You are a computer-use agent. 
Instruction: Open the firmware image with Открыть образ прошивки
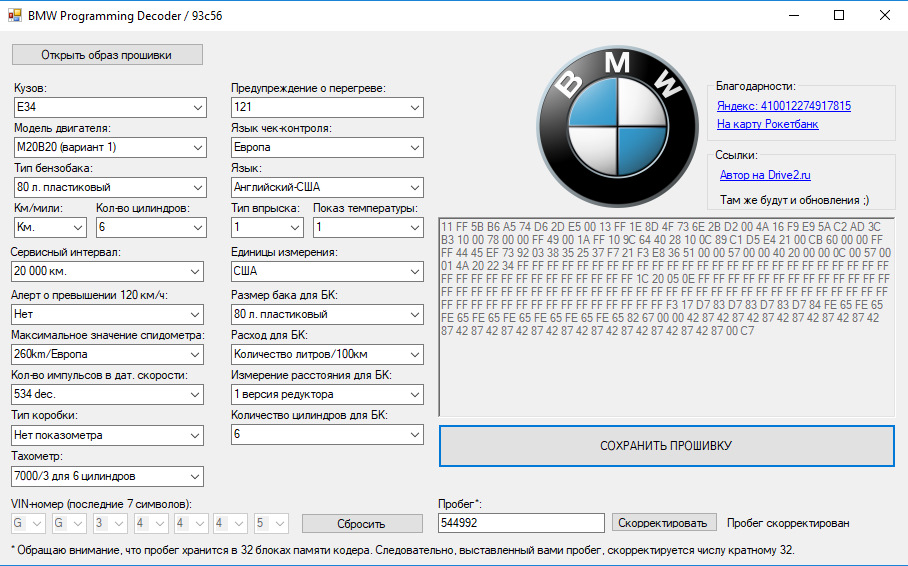pos(107,55)
